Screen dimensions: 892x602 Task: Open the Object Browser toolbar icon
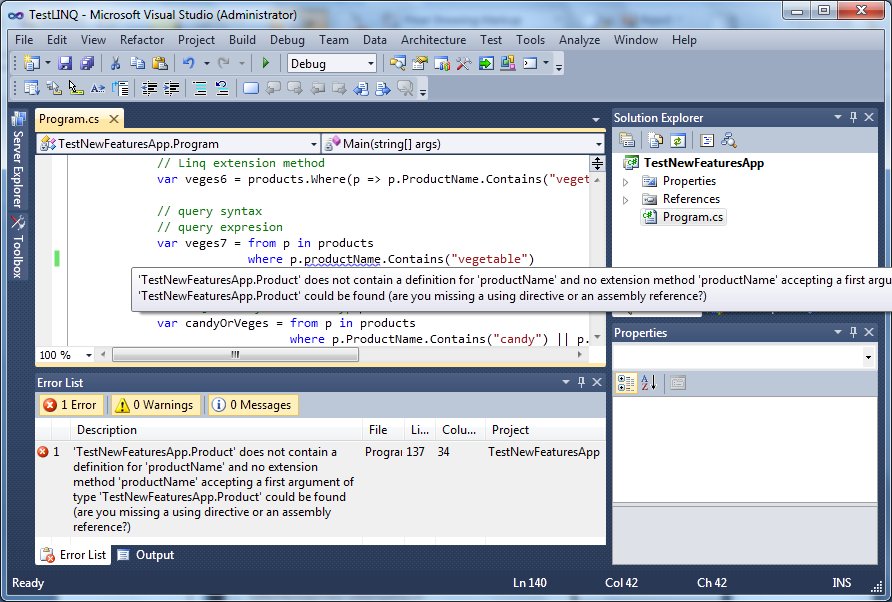(x=442, y=63)
